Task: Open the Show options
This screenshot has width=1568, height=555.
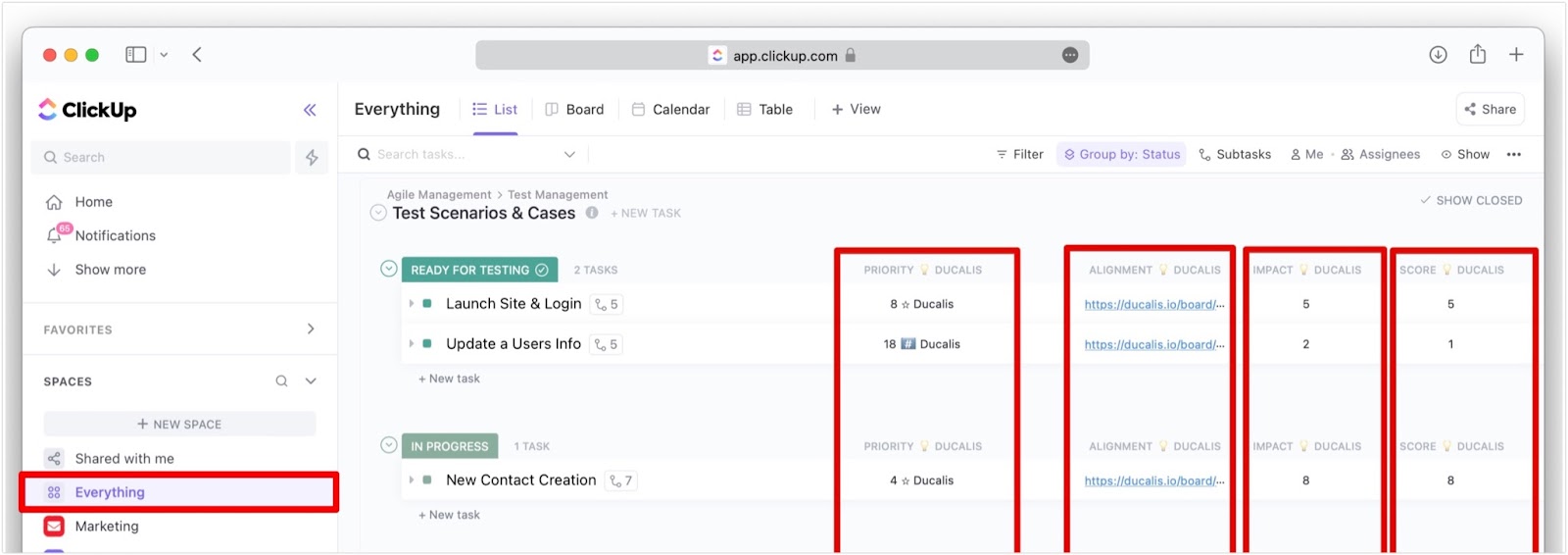Action: click(x=1465, y=155)
